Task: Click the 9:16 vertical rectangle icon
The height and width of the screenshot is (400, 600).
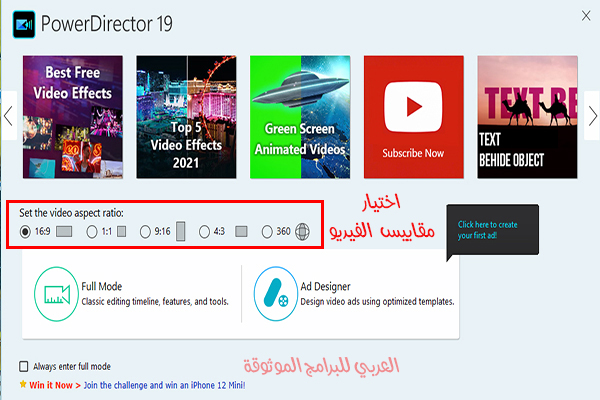Action: [181, 231]
